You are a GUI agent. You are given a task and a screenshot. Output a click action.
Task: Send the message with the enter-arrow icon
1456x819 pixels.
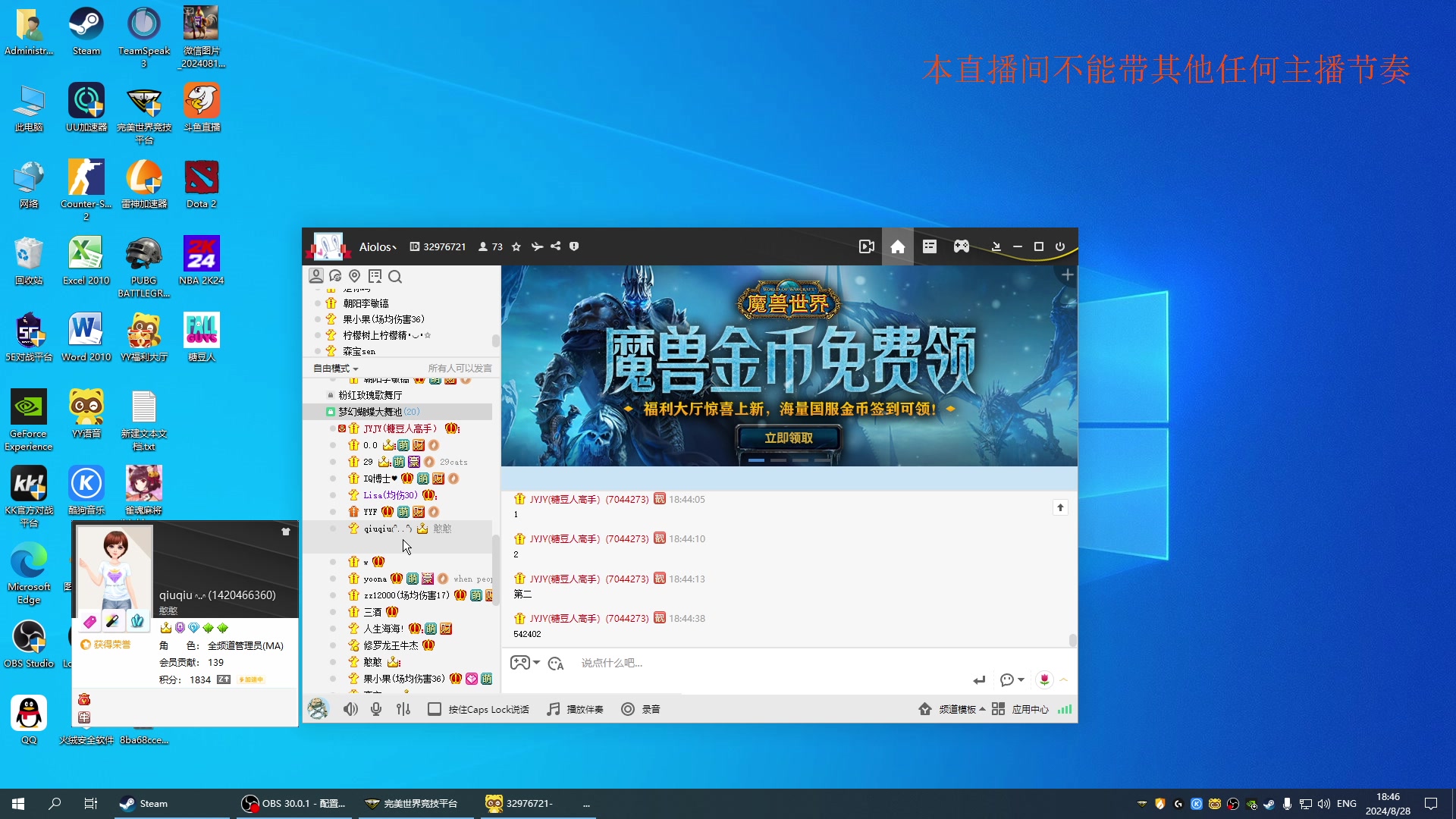pos(979,680)
